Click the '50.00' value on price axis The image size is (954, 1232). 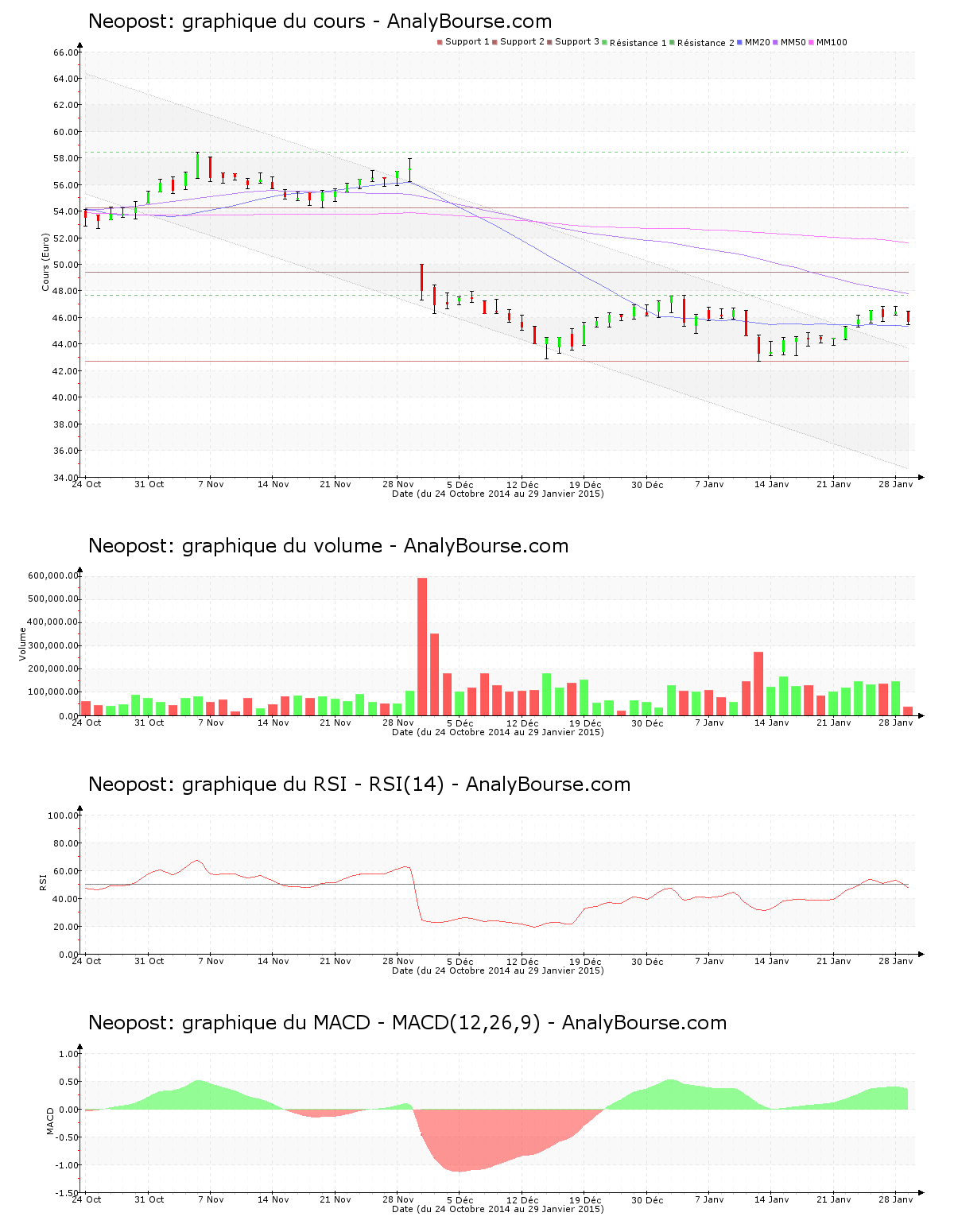[66, 265]
